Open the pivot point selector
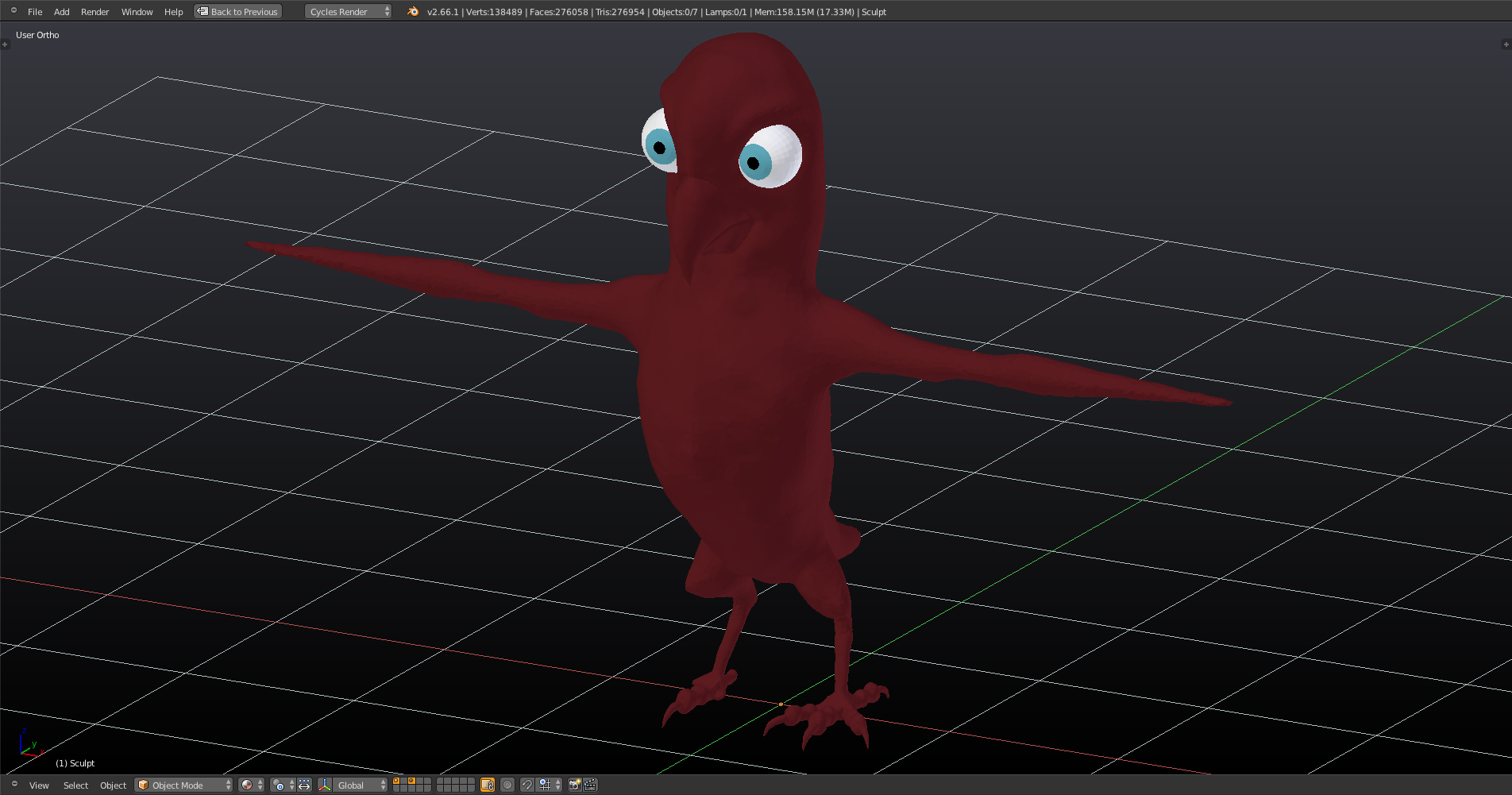The height and width of the screenshot is (795, 1512). [x=283, y=785]
